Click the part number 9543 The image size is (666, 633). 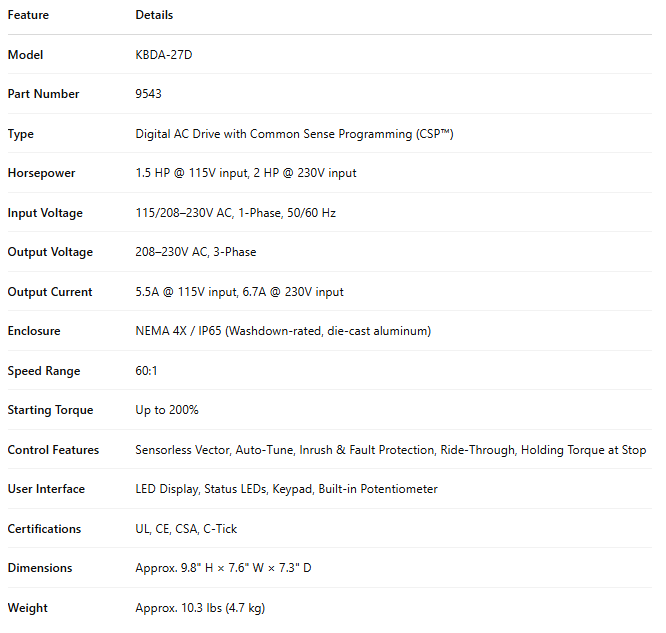(149, 94)
